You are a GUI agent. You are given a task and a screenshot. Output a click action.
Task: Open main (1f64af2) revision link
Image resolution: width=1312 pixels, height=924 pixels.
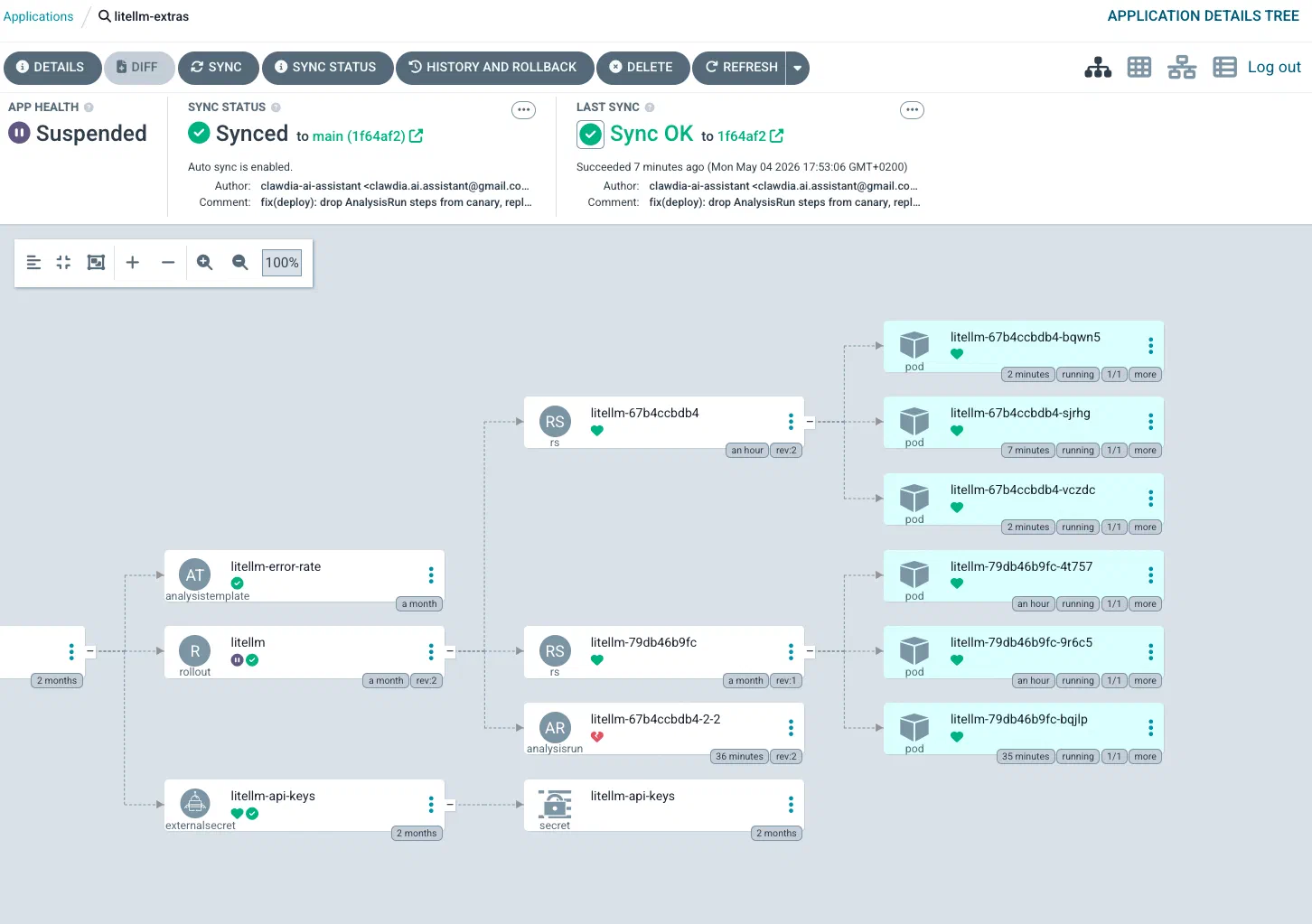[x=368, y=136]
